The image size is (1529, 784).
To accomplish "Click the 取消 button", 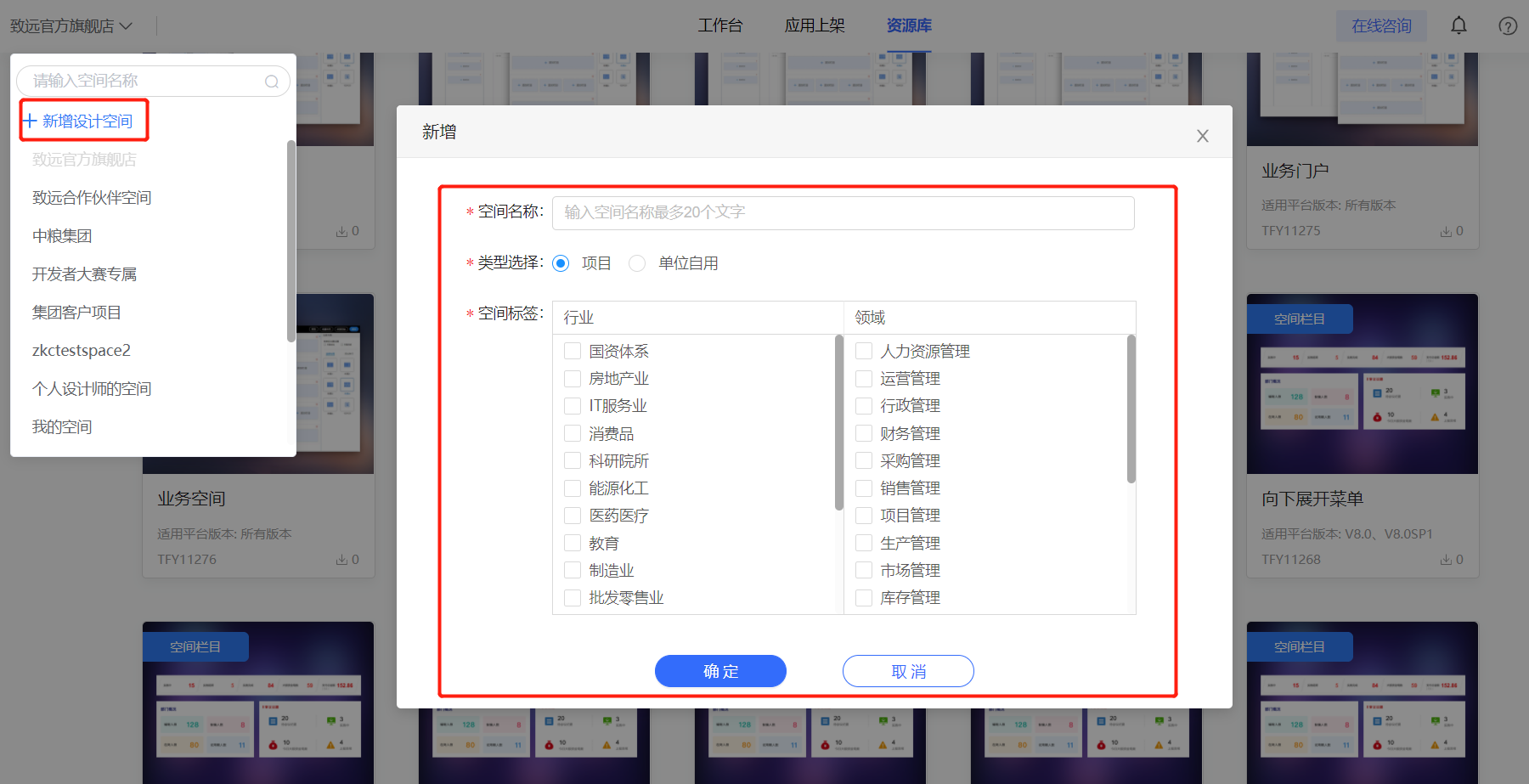I will pyautogui.click(x=908, y=671).
